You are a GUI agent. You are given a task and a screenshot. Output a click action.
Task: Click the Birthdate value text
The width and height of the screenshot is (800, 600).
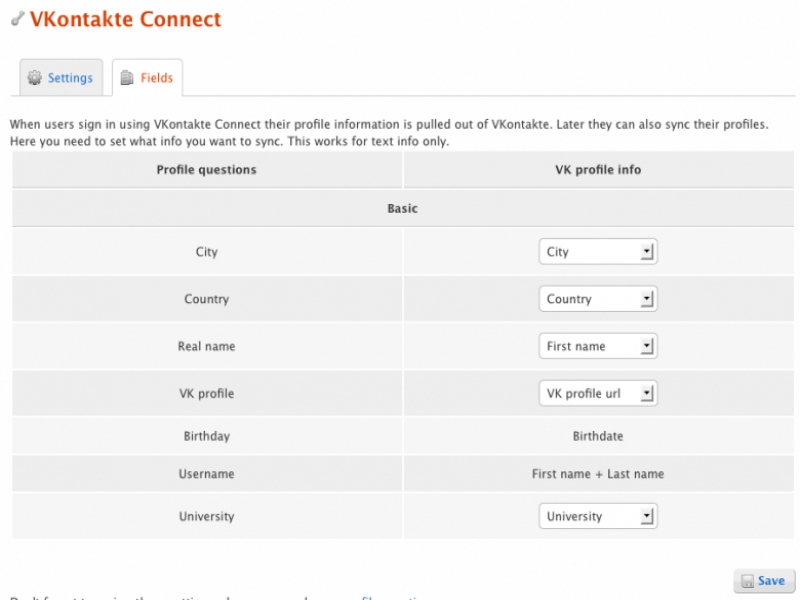598,436
